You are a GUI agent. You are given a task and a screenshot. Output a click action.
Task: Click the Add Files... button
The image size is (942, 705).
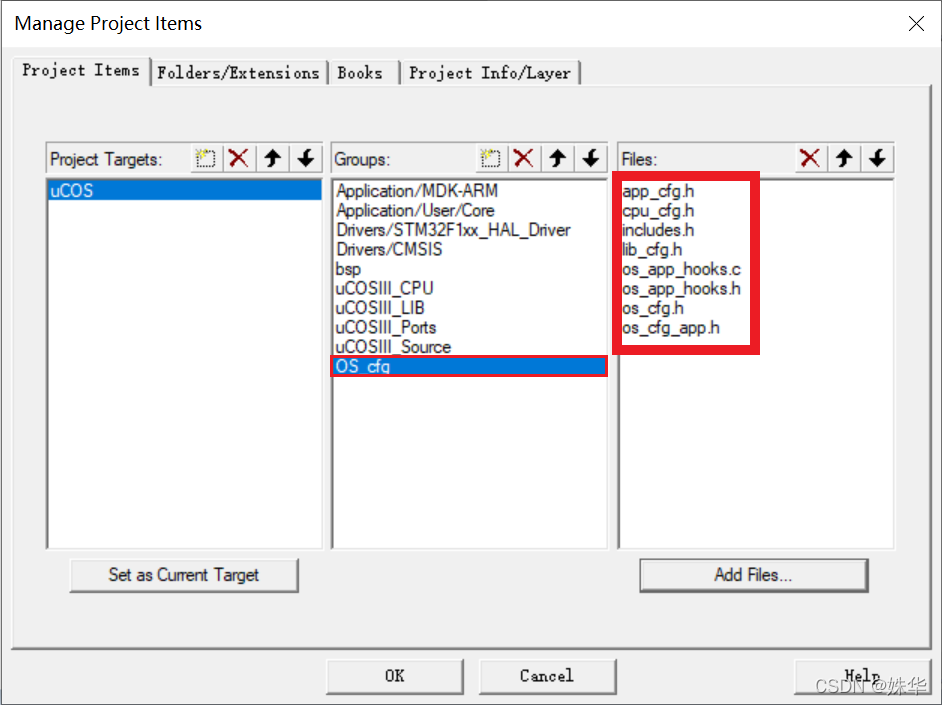[x=753, y=575]
